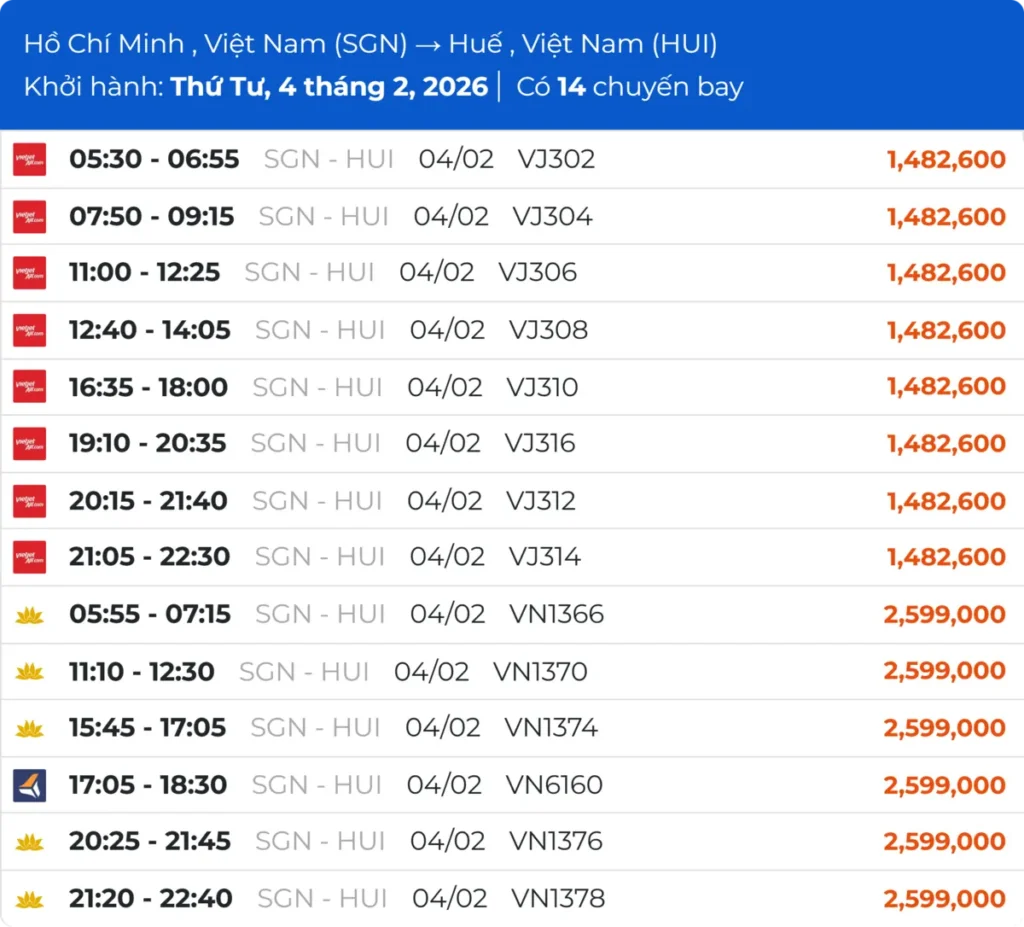1024x927 pixels.
Task: Select the 2,599,000 fare for VN1370
Action: (944, 671)
